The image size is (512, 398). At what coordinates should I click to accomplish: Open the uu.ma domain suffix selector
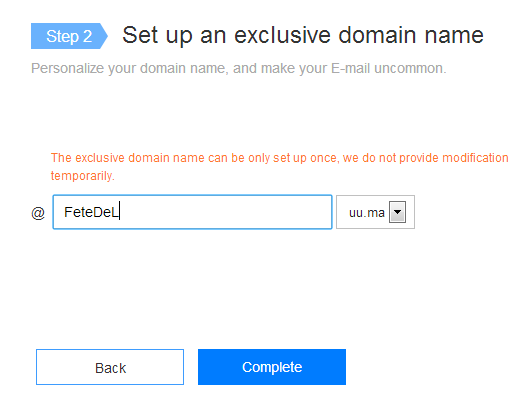(375, 212)
